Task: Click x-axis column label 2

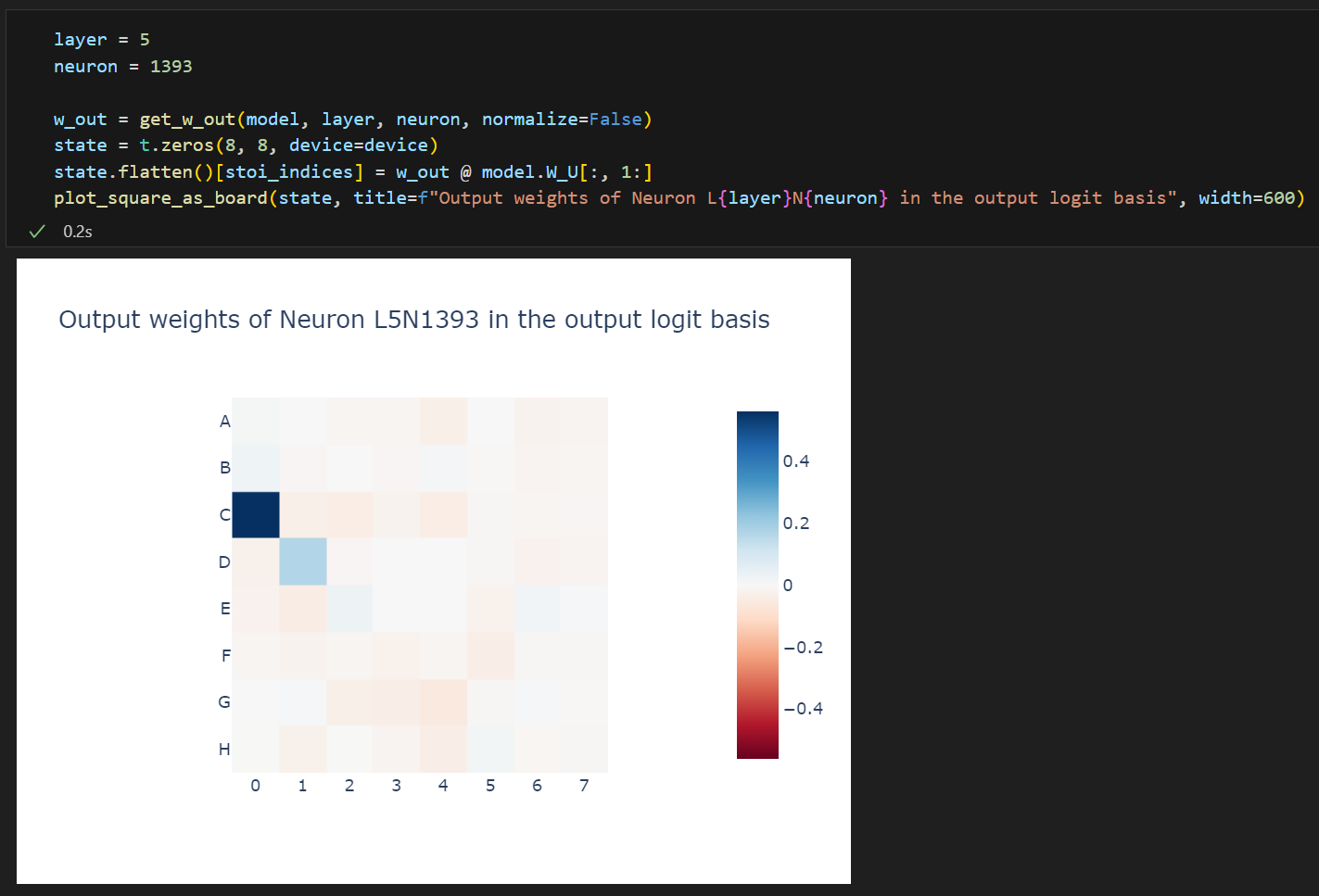Action: click(x=349, y=786)
